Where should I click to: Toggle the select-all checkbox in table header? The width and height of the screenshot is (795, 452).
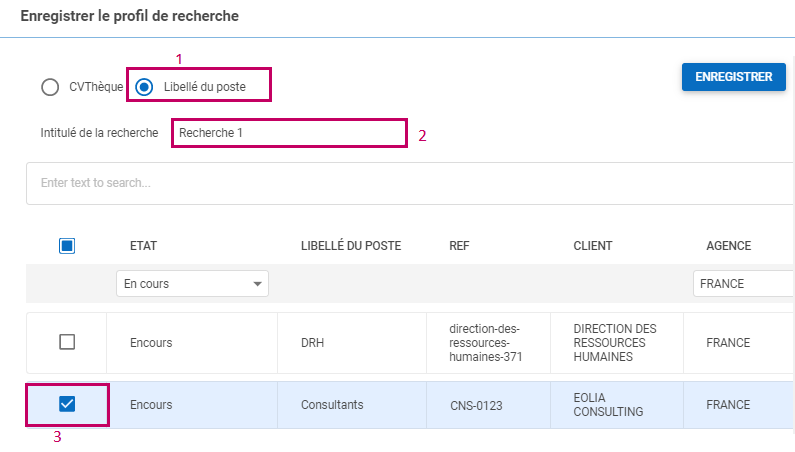(x=67, y=246)
